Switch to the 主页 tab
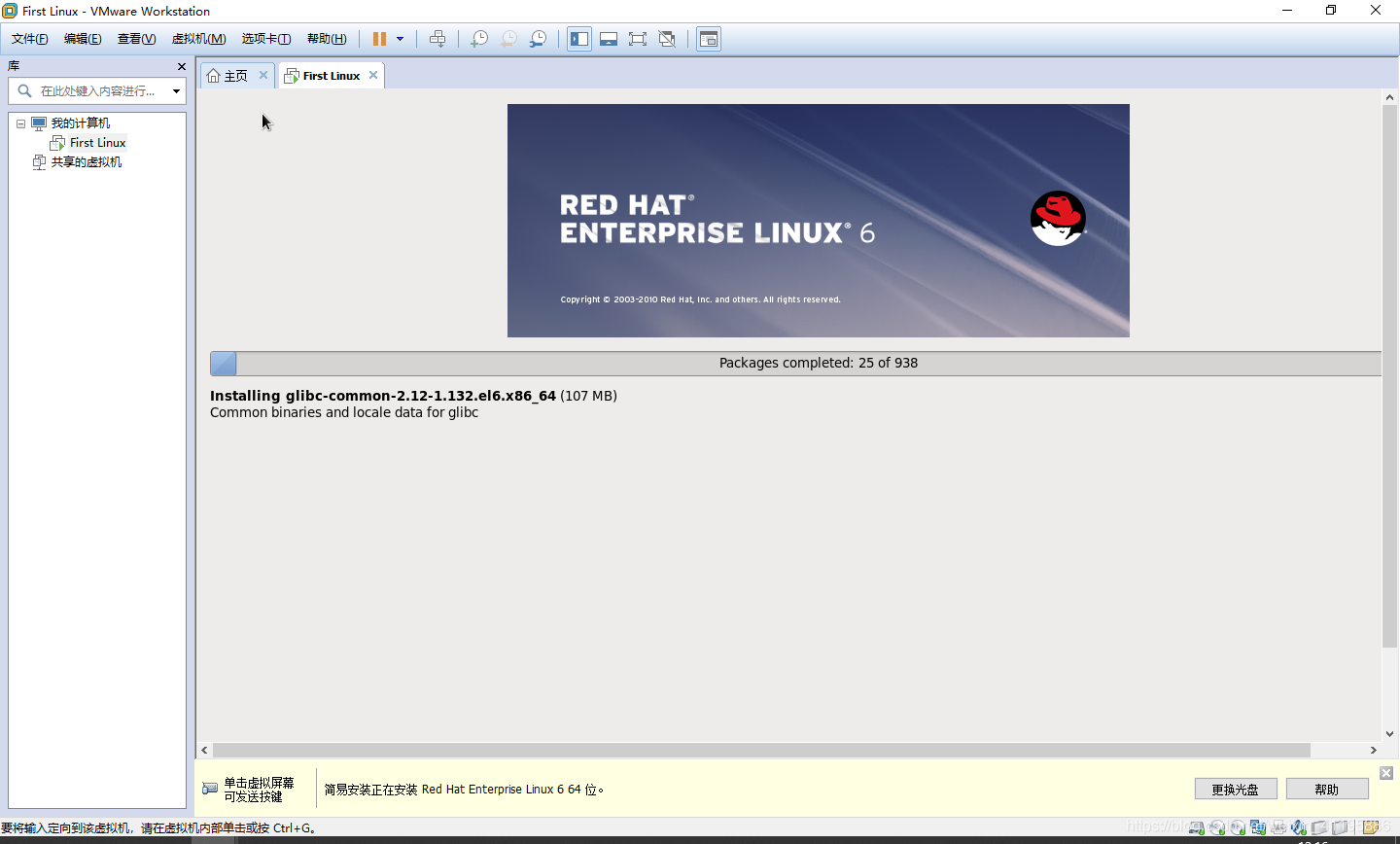The image size is (1400, 844). click(236, 75)
